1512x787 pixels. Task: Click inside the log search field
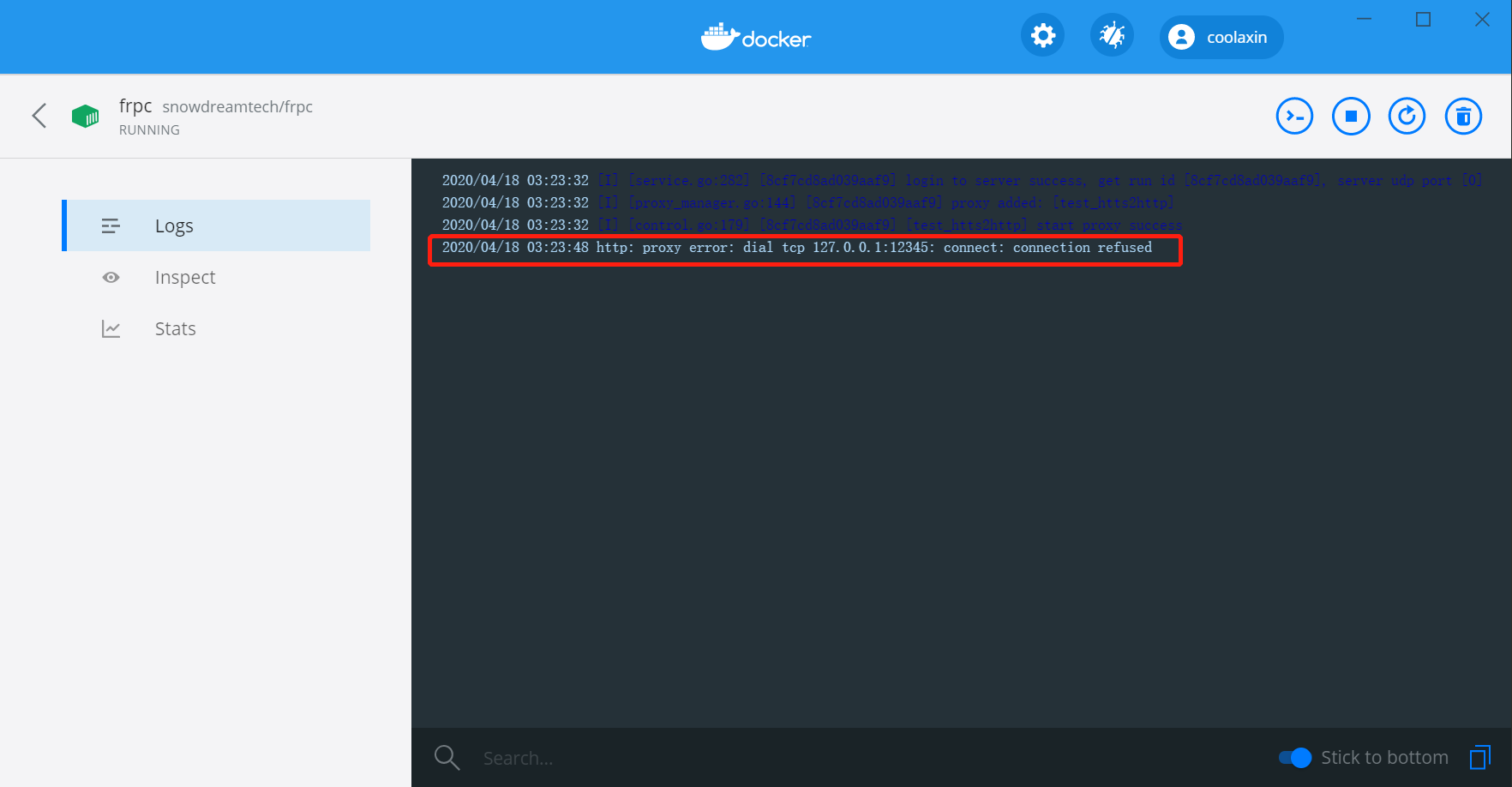coord(600,757)
